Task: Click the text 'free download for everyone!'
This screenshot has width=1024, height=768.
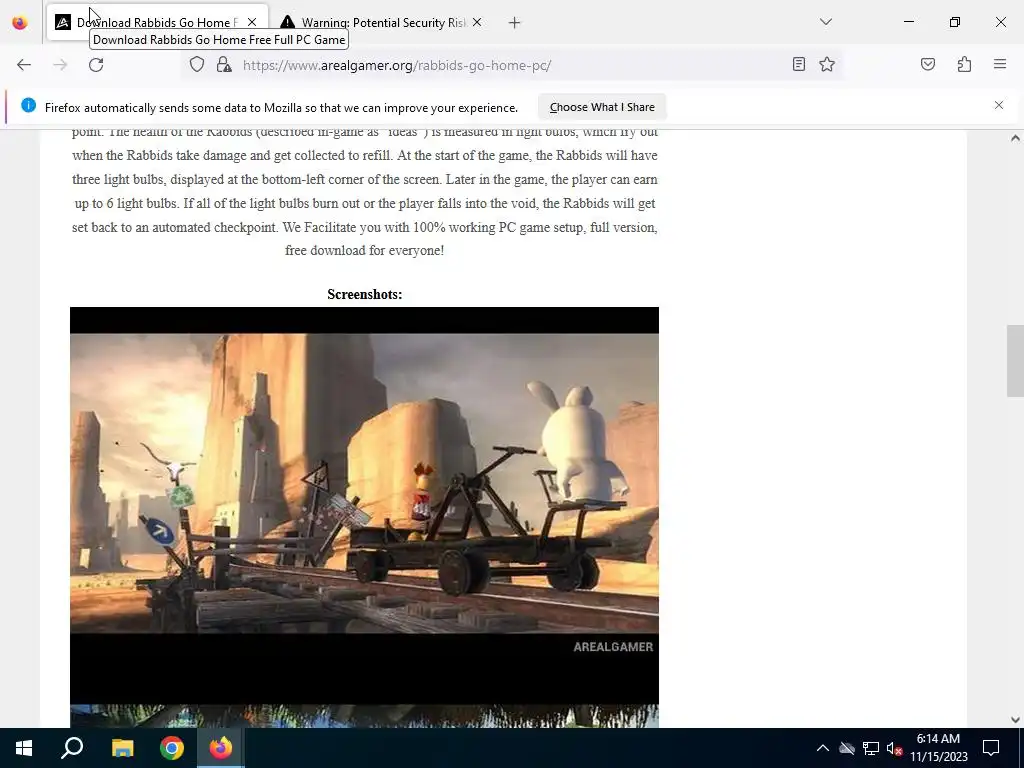Action: point(364,251)
